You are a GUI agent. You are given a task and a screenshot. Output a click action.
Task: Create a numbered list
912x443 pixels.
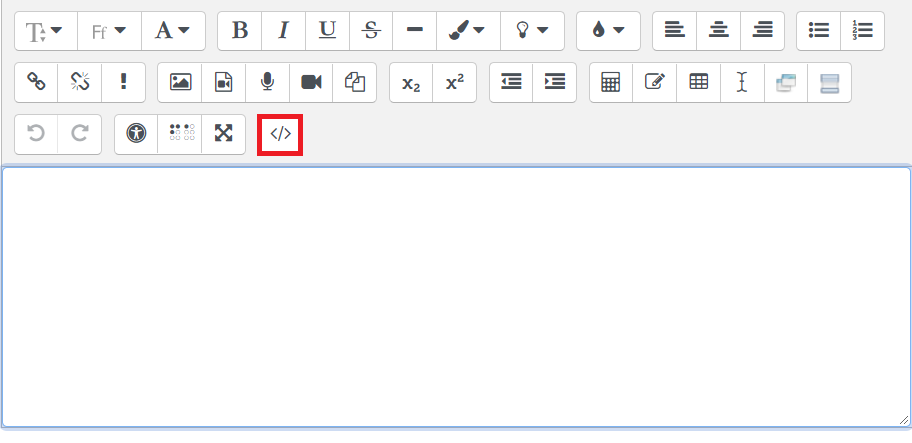(x=862, y=31)
